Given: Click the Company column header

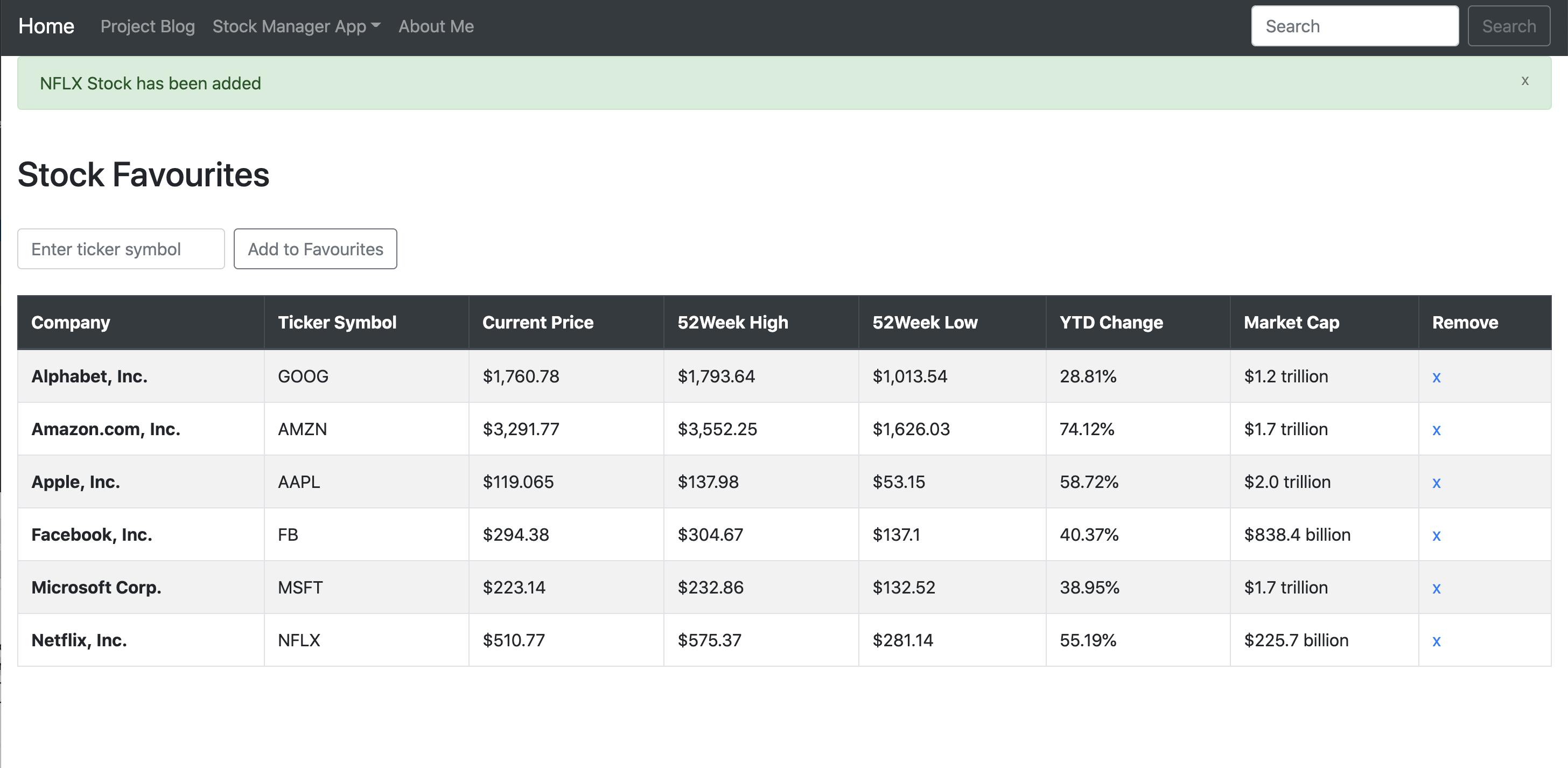Looking at the screenshot, I should pos(71,322).
